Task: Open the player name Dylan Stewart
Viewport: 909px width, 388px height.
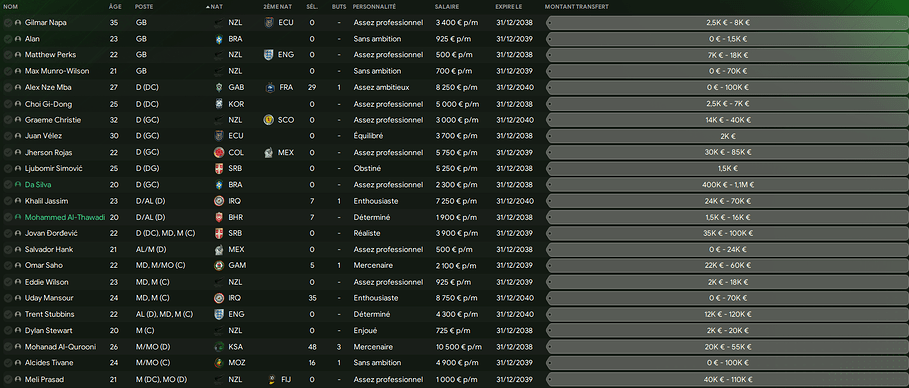Action: click(x=49, y=331)
